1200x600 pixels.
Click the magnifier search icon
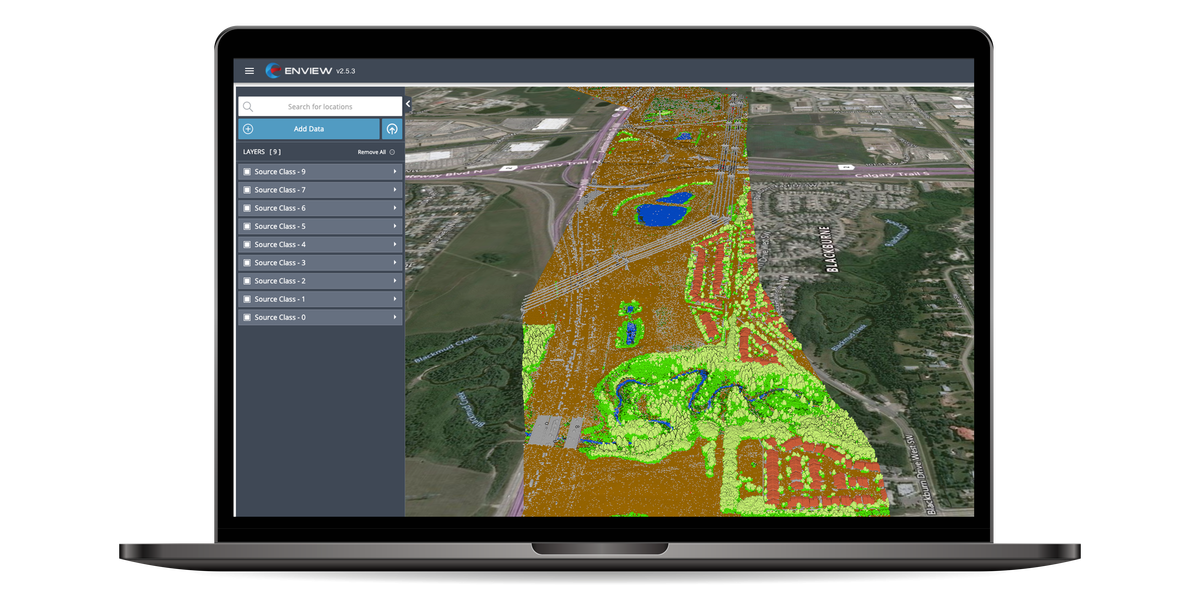point(248,106)
